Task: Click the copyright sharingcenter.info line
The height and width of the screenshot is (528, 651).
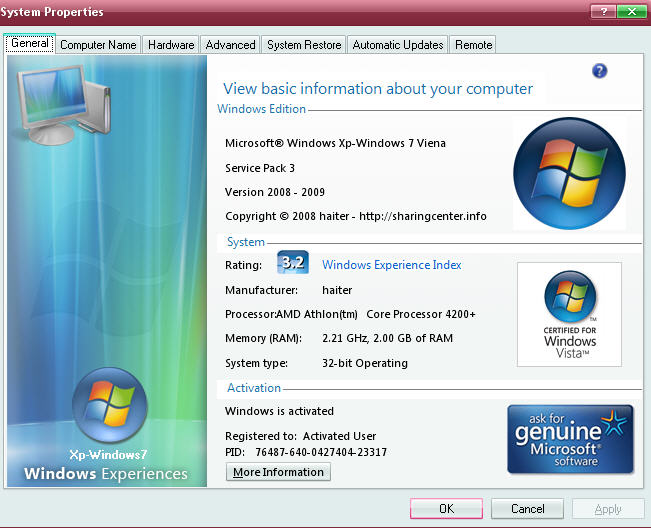Action: [356, 216]
